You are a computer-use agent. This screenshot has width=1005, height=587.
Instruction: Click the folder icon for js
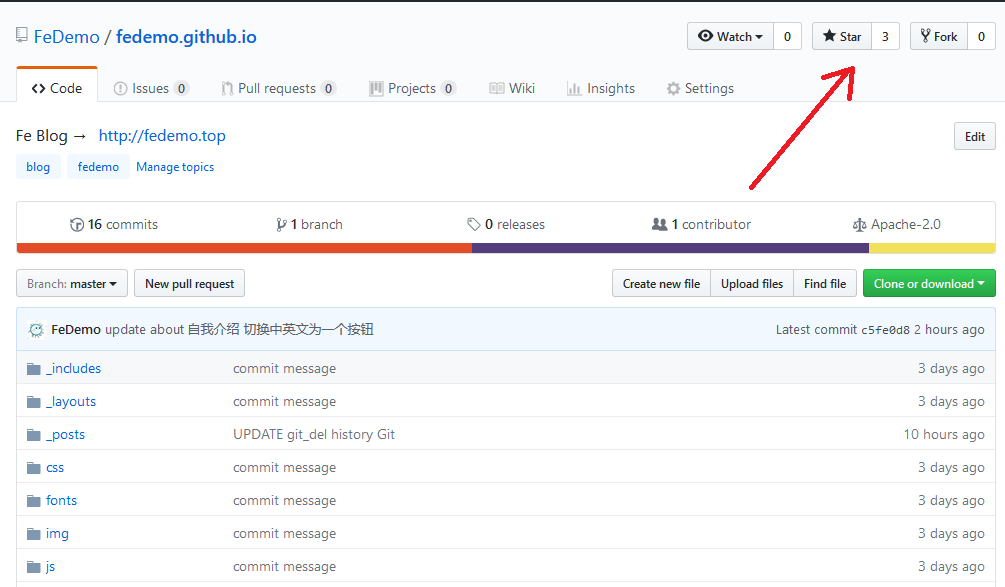(34, 567)
